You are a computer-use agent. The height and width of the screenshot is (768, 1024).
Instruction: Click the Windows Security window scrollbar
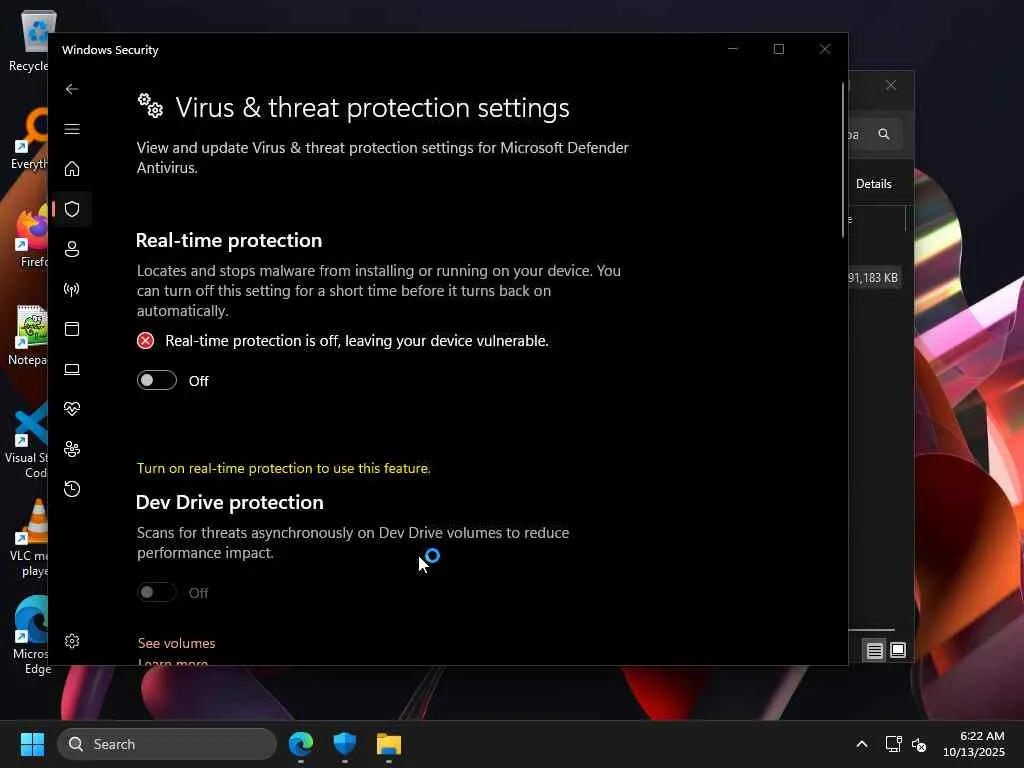[843, 160]
